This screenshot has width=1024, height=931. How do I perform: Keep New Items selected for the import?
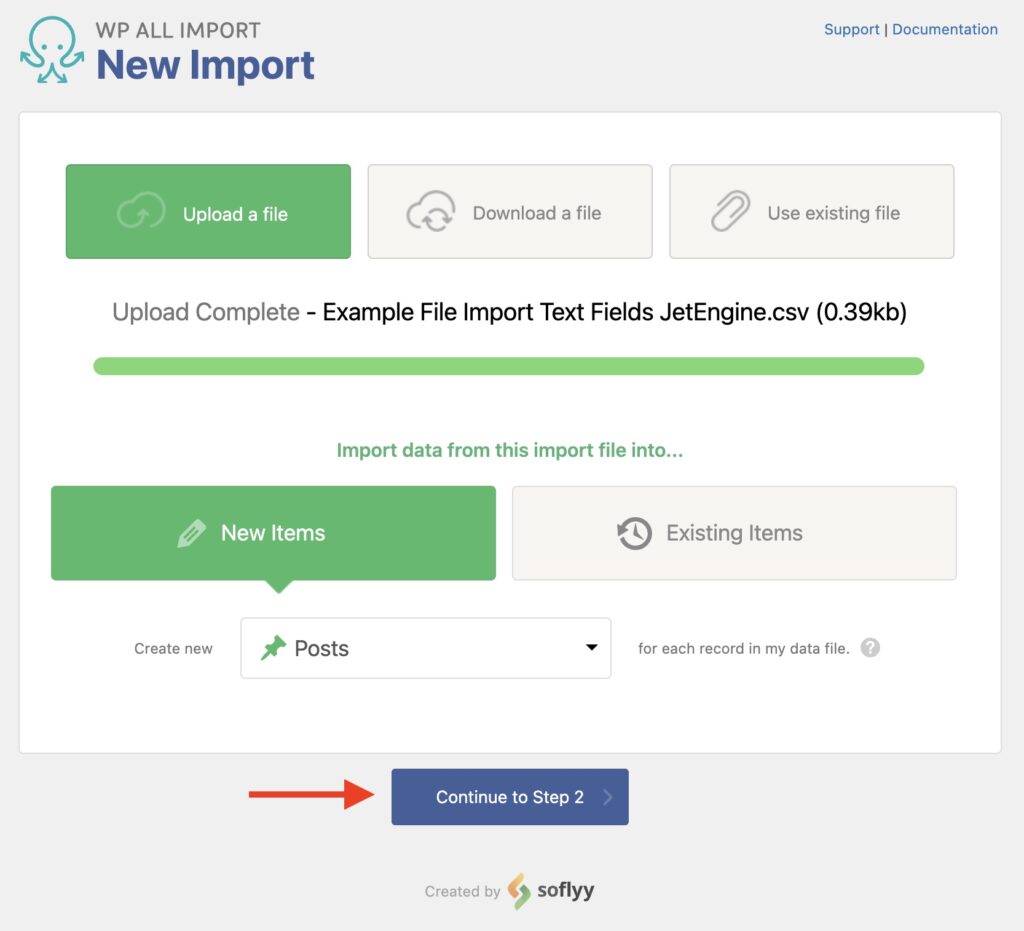[272, 532]
